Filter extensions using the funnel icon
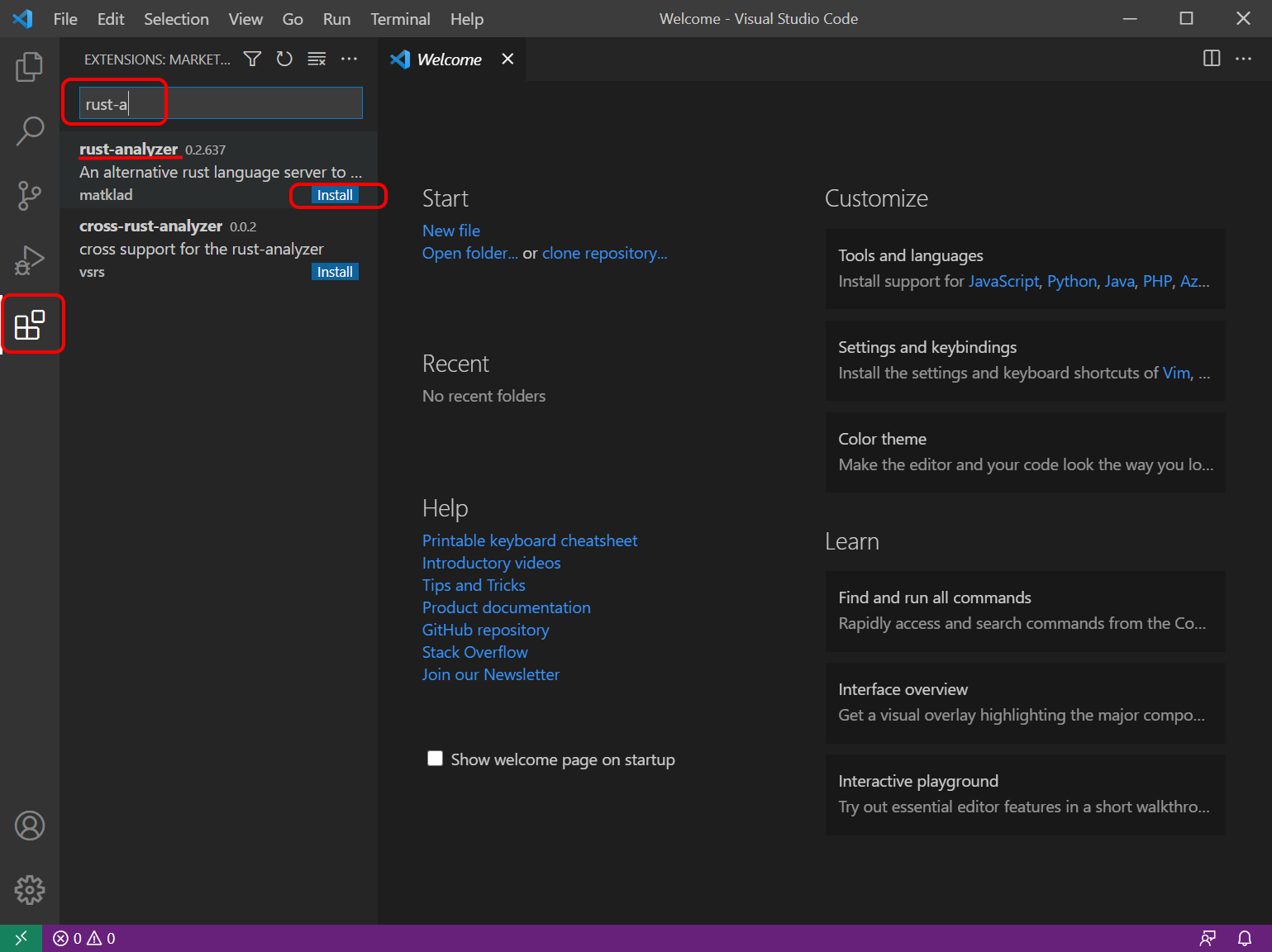The height and width of the screenshot is (952, 1272). pyautogui.click(x=252, y=59)
